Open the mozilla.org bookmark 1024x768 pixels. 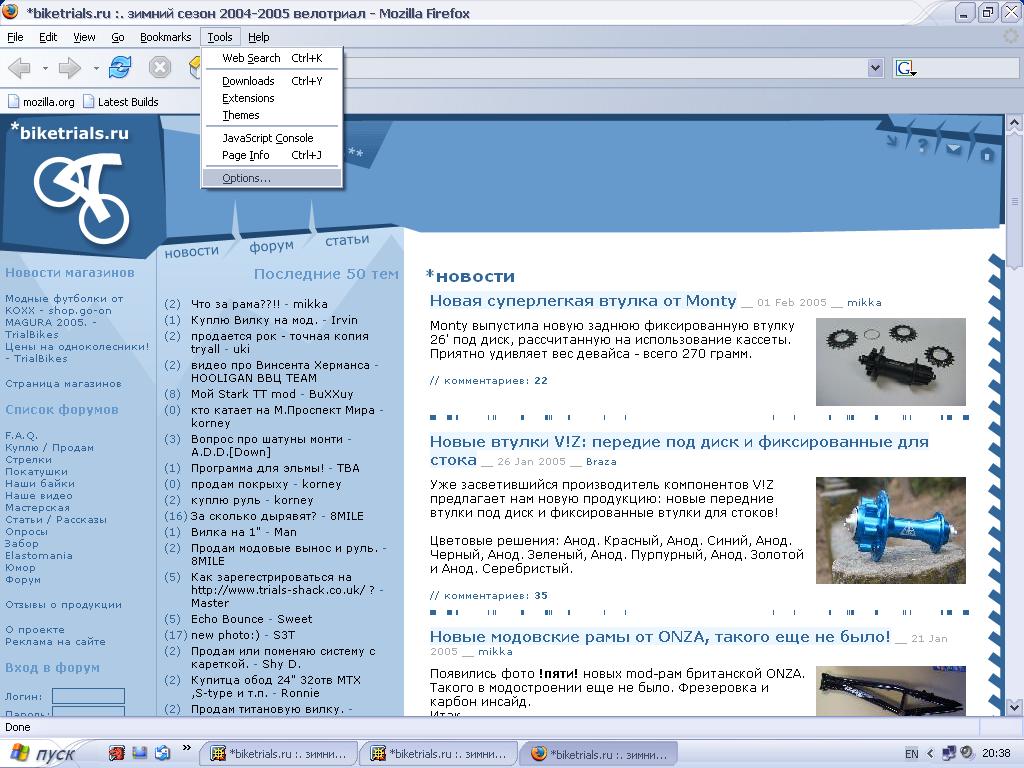(41, 101)
